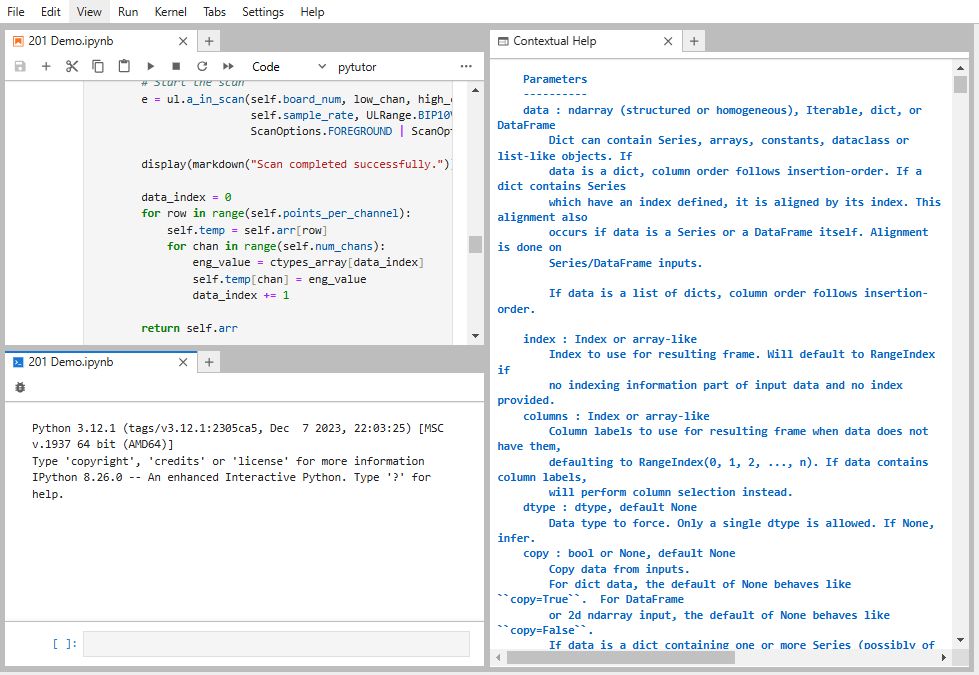979x675 pixels.
Task: Open the notebook toolbar overflow menu (three dots)
Action: [x=466, y=66]
